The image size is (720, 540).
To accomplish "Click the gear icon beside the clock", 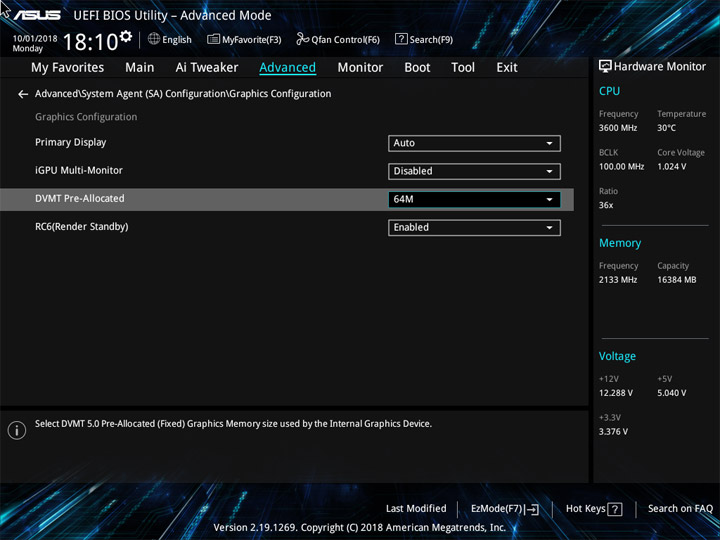I will pyautogui.click(x=126, y=36).
